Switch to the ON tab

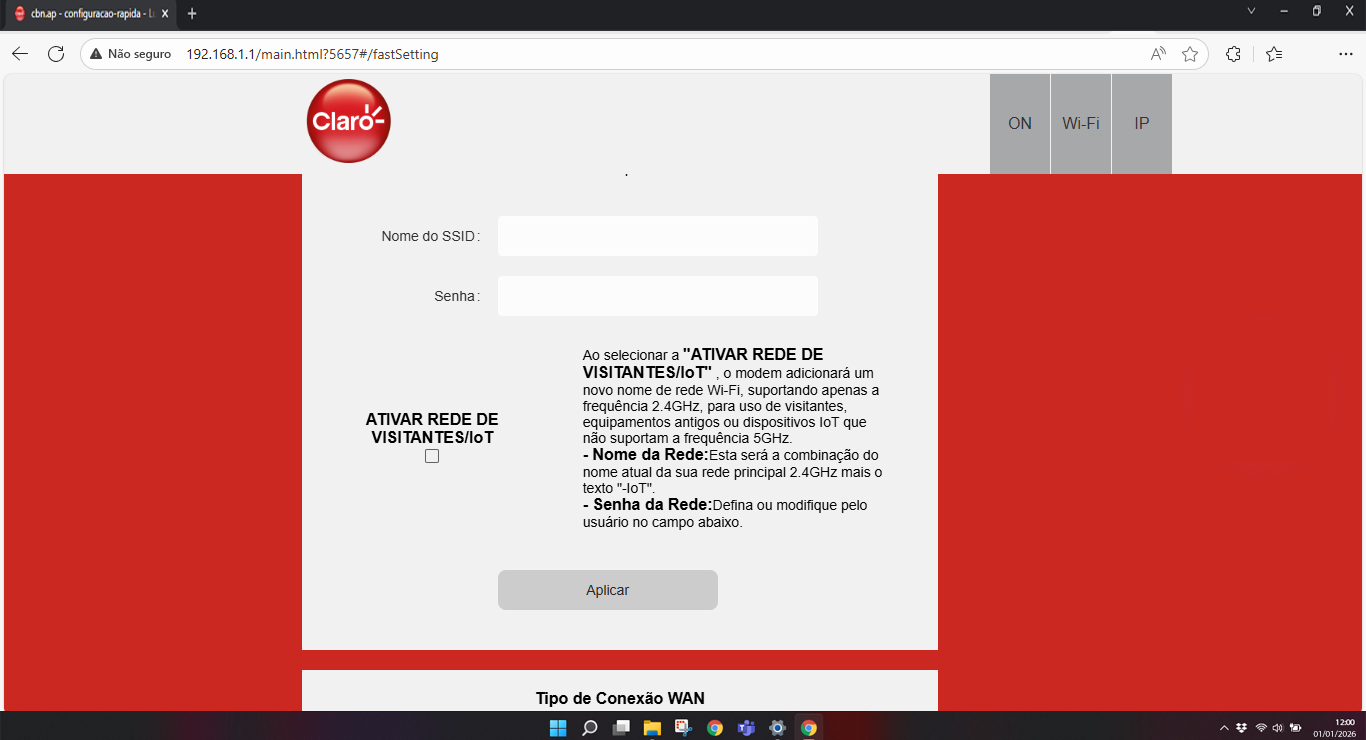(1020, 124)
